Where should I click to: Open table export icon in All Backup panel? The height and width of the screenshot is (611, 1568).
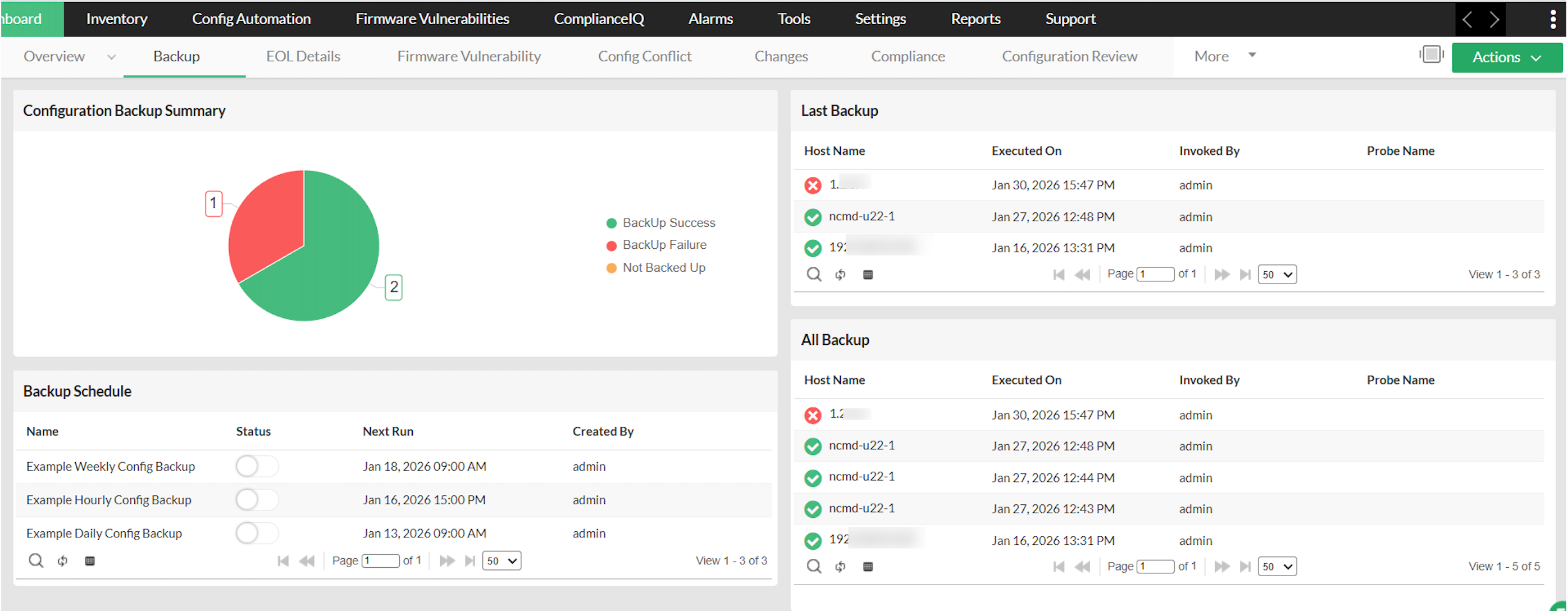tap(869, 567)
